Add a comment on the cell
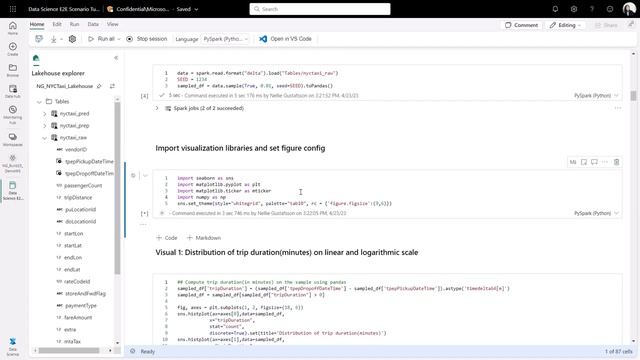The image size is (640, 360). tap(594, 162)
